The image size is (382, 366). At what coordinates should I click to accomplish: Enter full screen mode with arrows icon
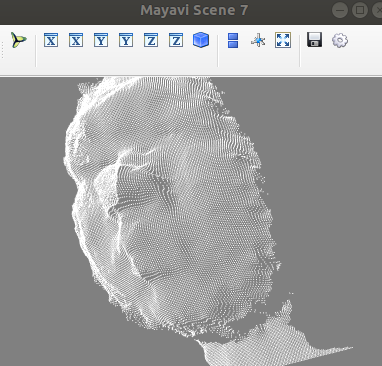pyautogui.click(x=283, y=40)
